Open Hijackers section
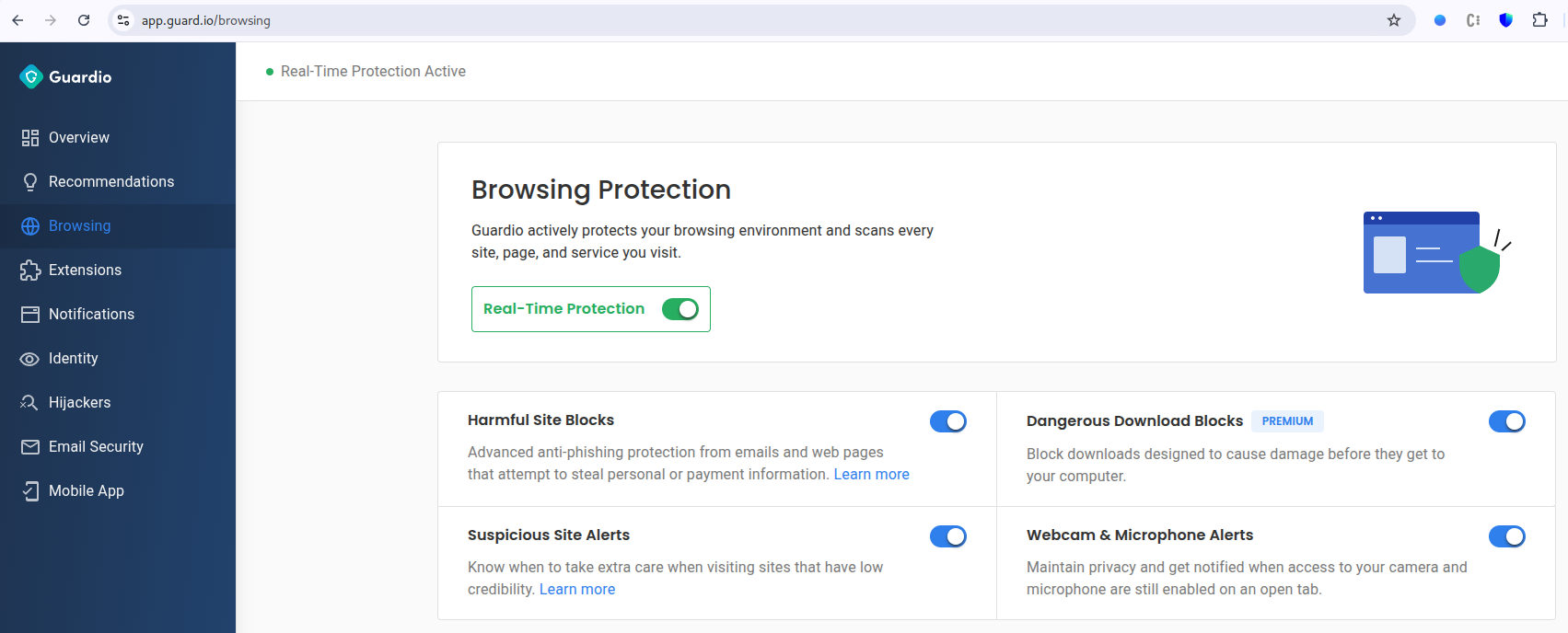 tap(118, 403)
